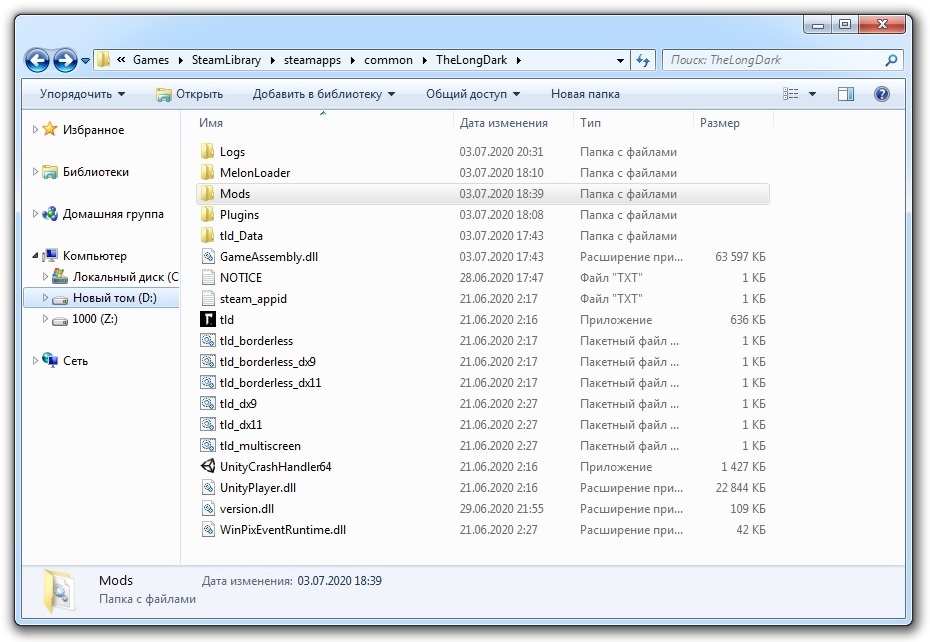Select UnityCrashHandler64 application icon

point(208,466)
